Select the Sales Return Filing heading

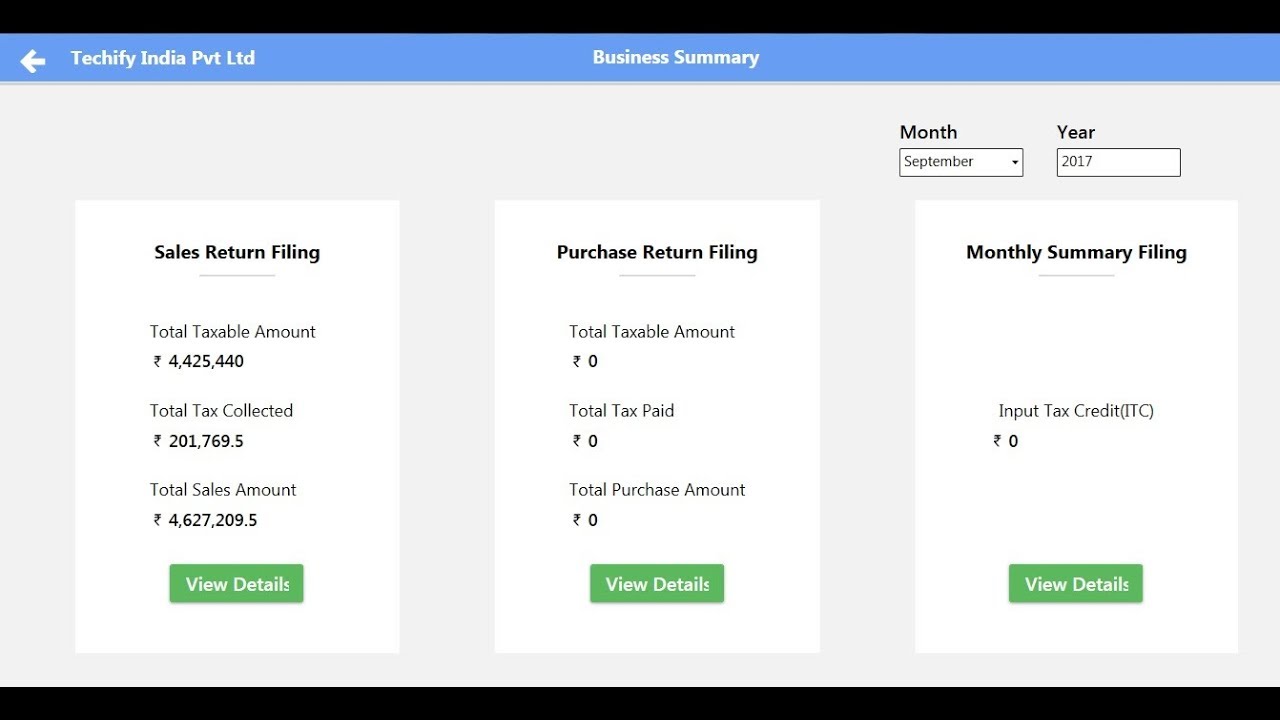point(237,252)
